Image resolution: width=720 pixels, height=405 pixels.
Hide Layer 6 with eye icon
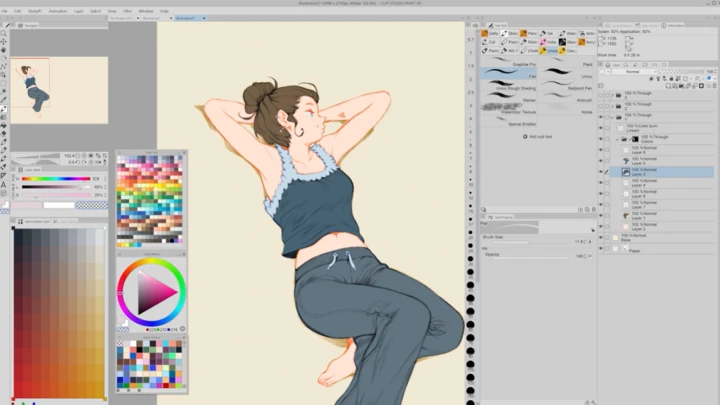601,150
